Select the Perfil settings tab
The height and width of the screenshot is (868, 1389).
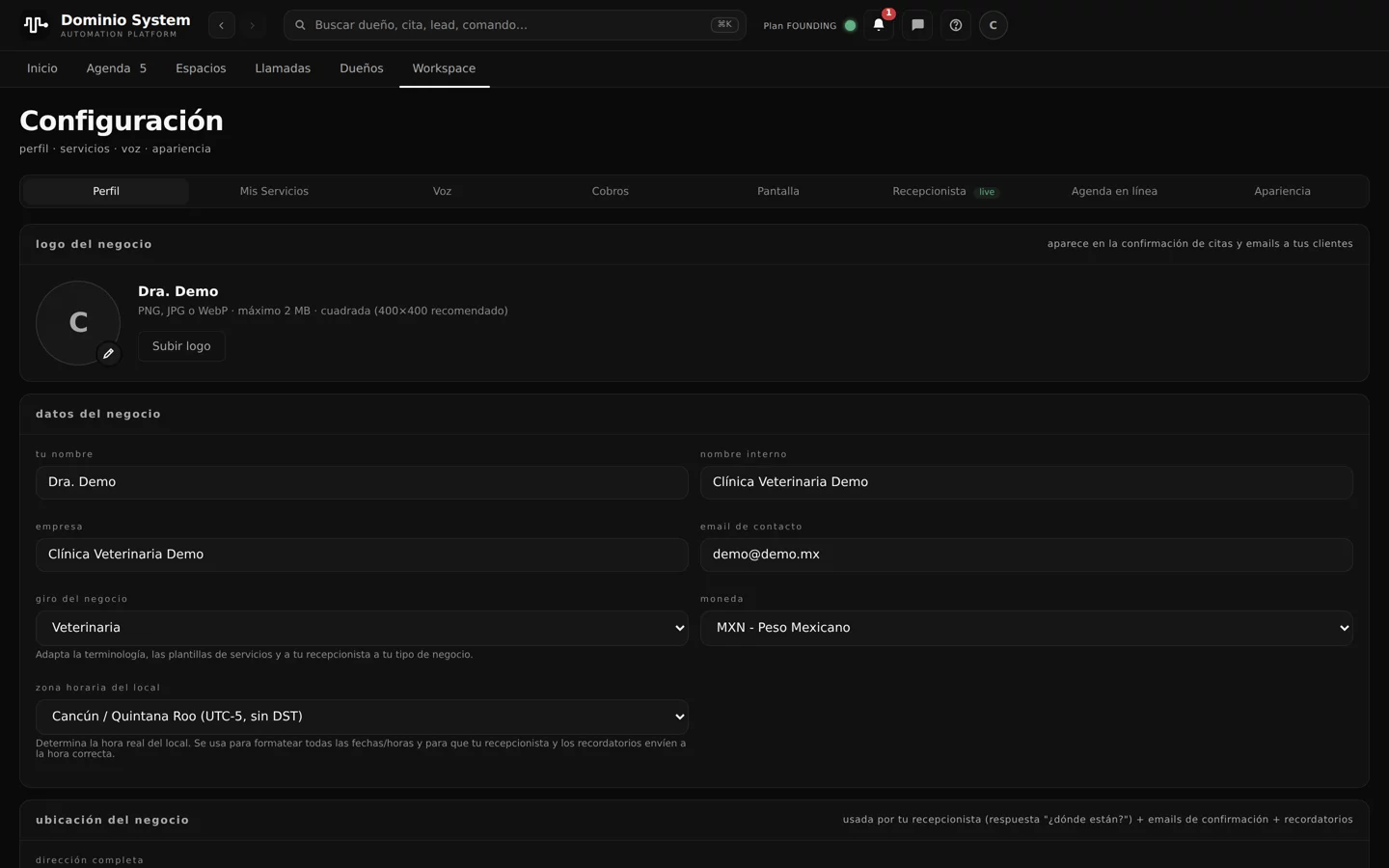[106, 191]
